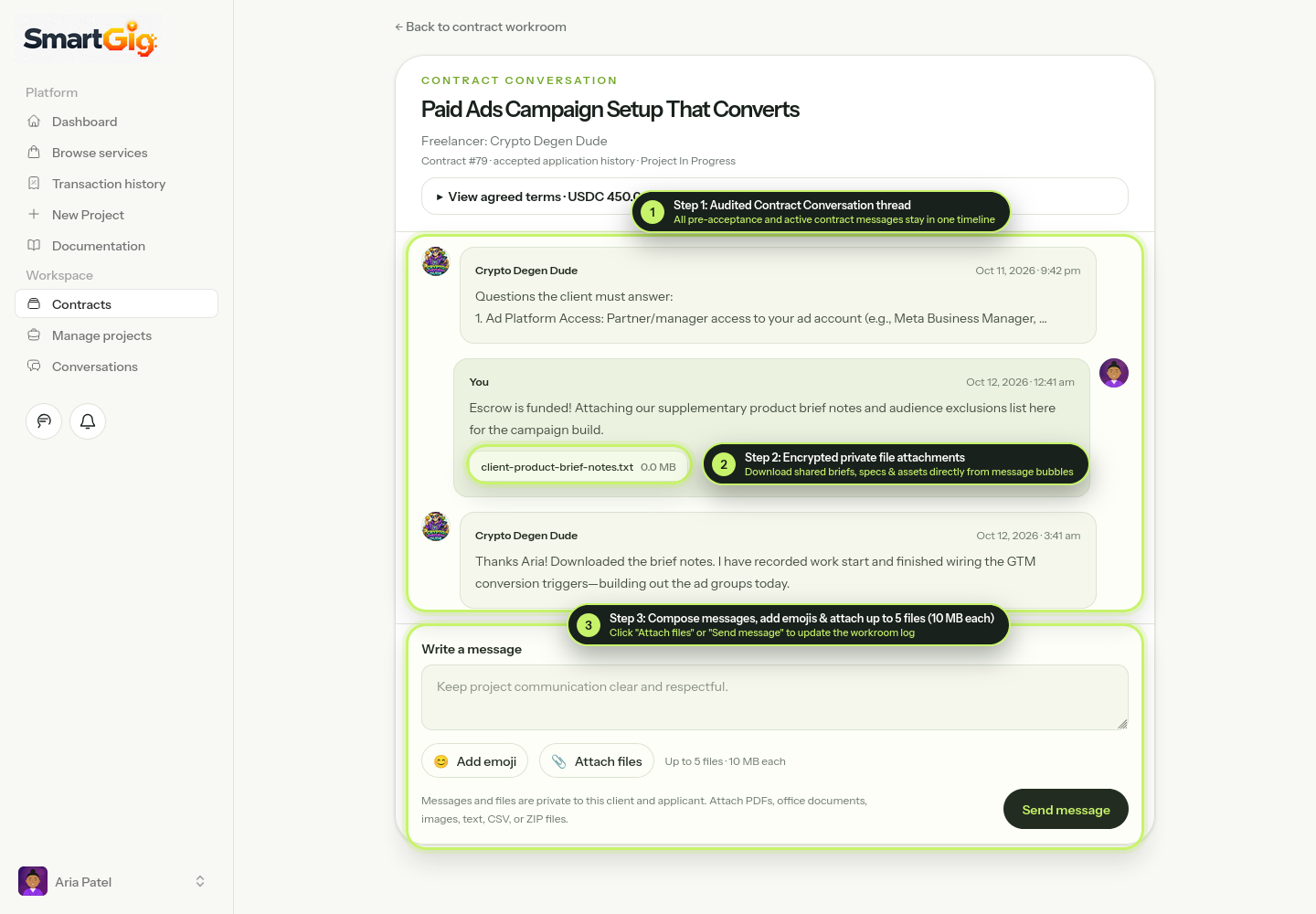Click "Freelancer: Crypto Degen Dude" text

[x=515, y=141]
